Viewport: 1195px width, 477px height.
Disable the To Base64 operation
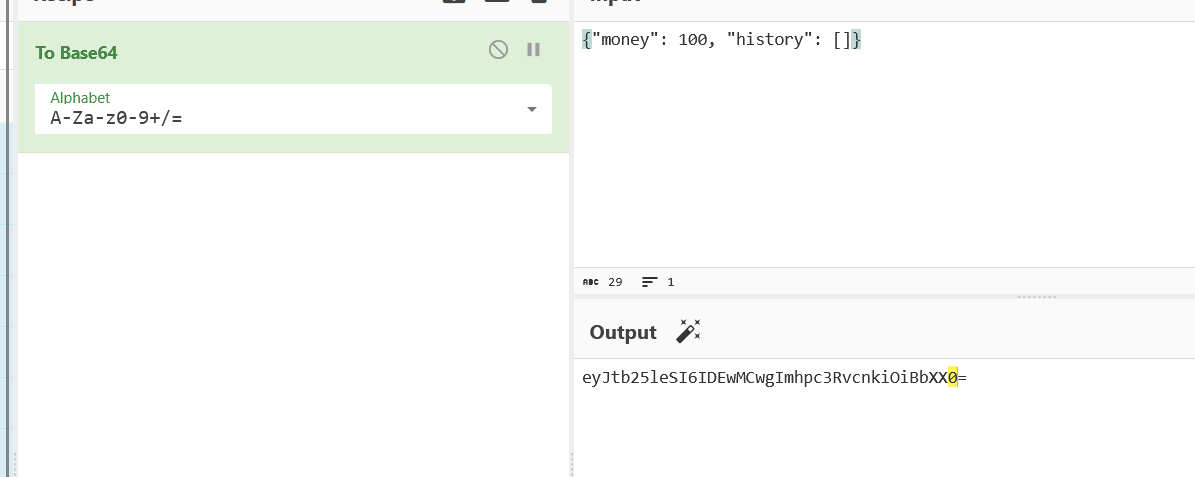pyautogui.click(x=498, y=50)
